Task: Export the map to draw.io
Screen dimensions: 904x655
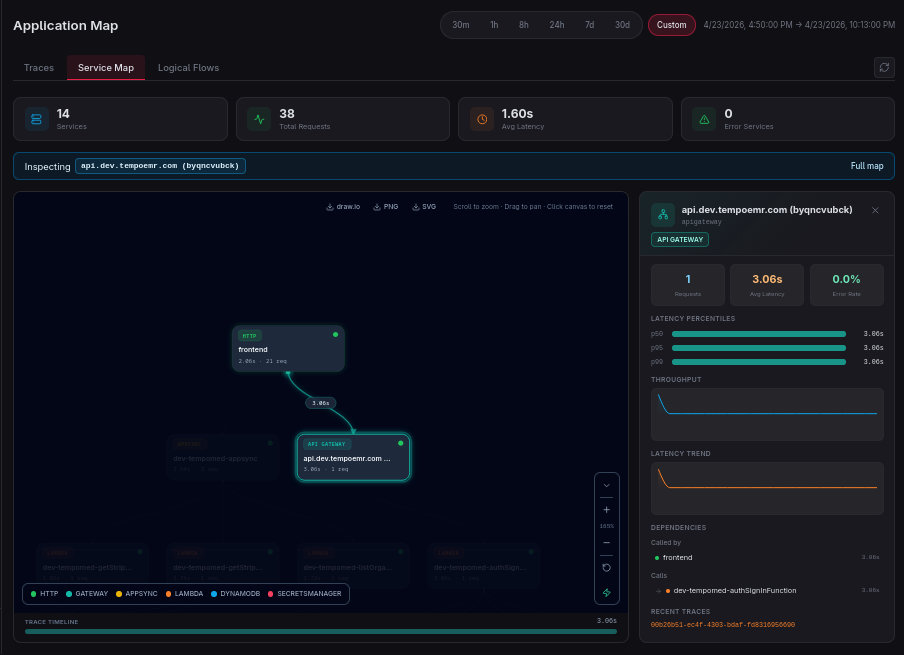Action: coord(343,206)
